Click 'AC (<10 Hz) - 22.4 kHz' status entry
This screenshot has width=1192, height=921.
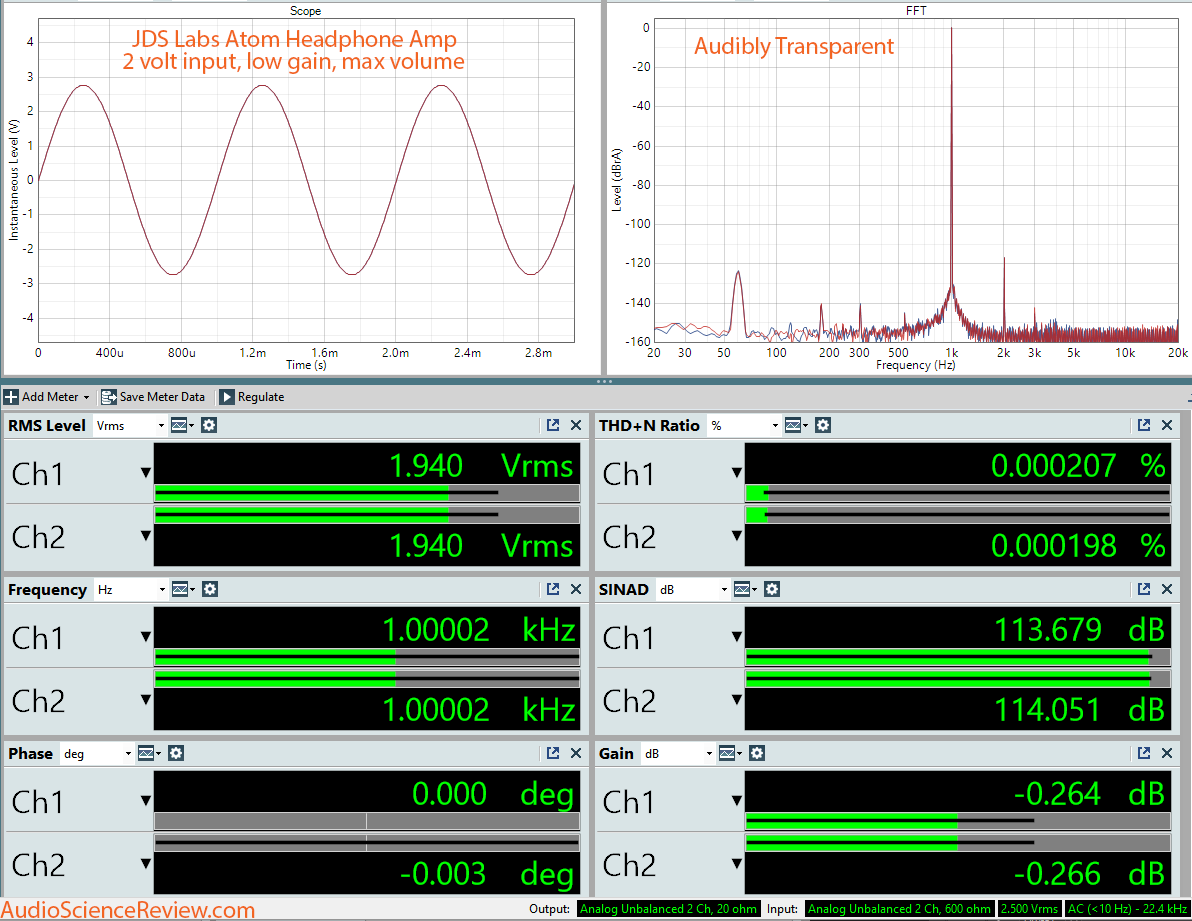coord(1127,909)
